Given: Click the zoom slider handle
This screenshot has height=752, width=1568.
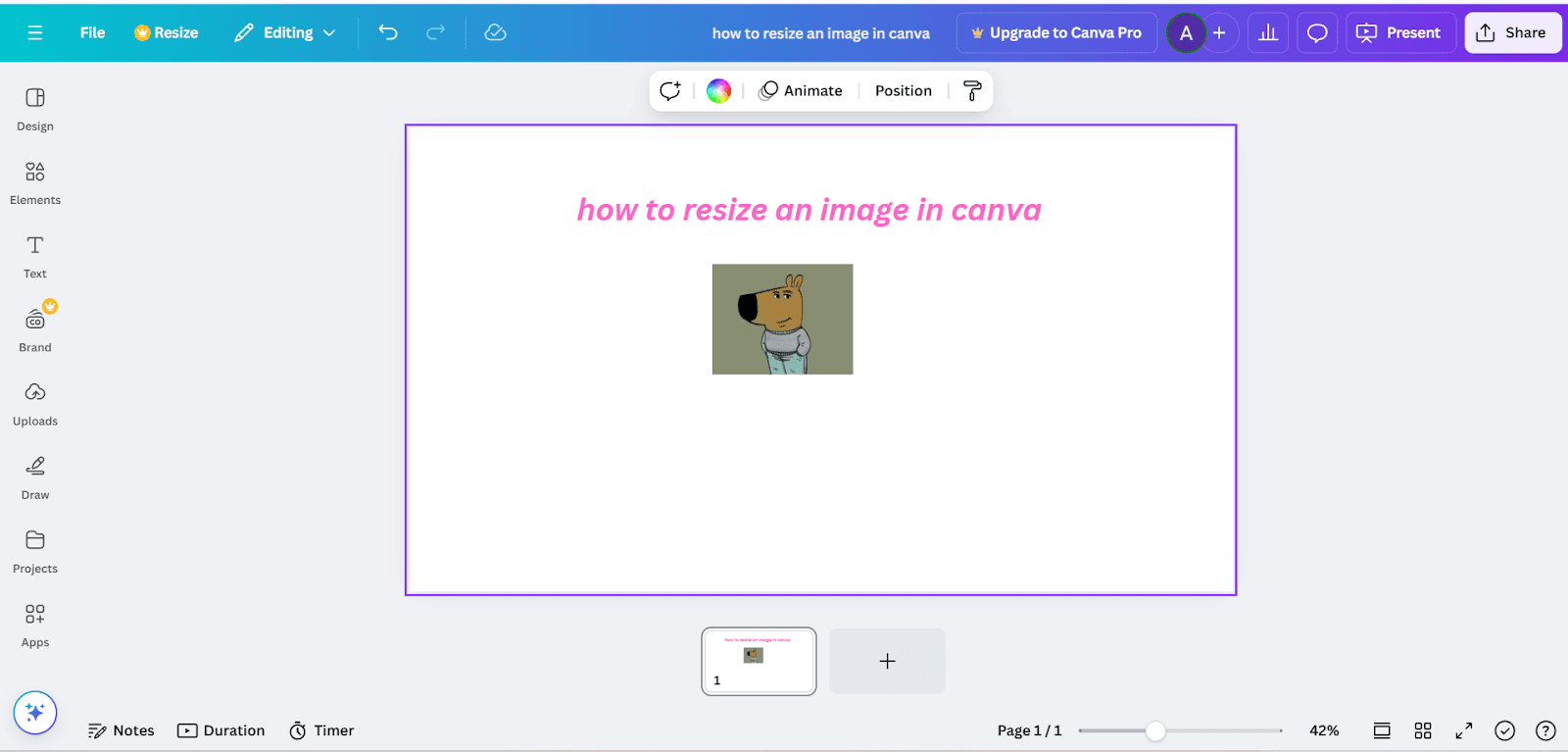Looking at the screenshot, I should pyautogui.click(x=1156, y=730).
